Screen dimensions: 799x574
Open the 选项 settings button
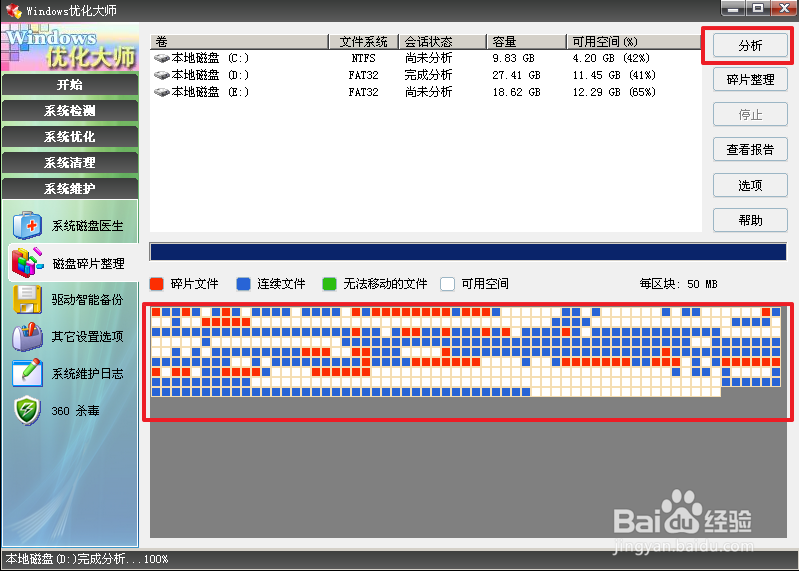pos(750,185)
